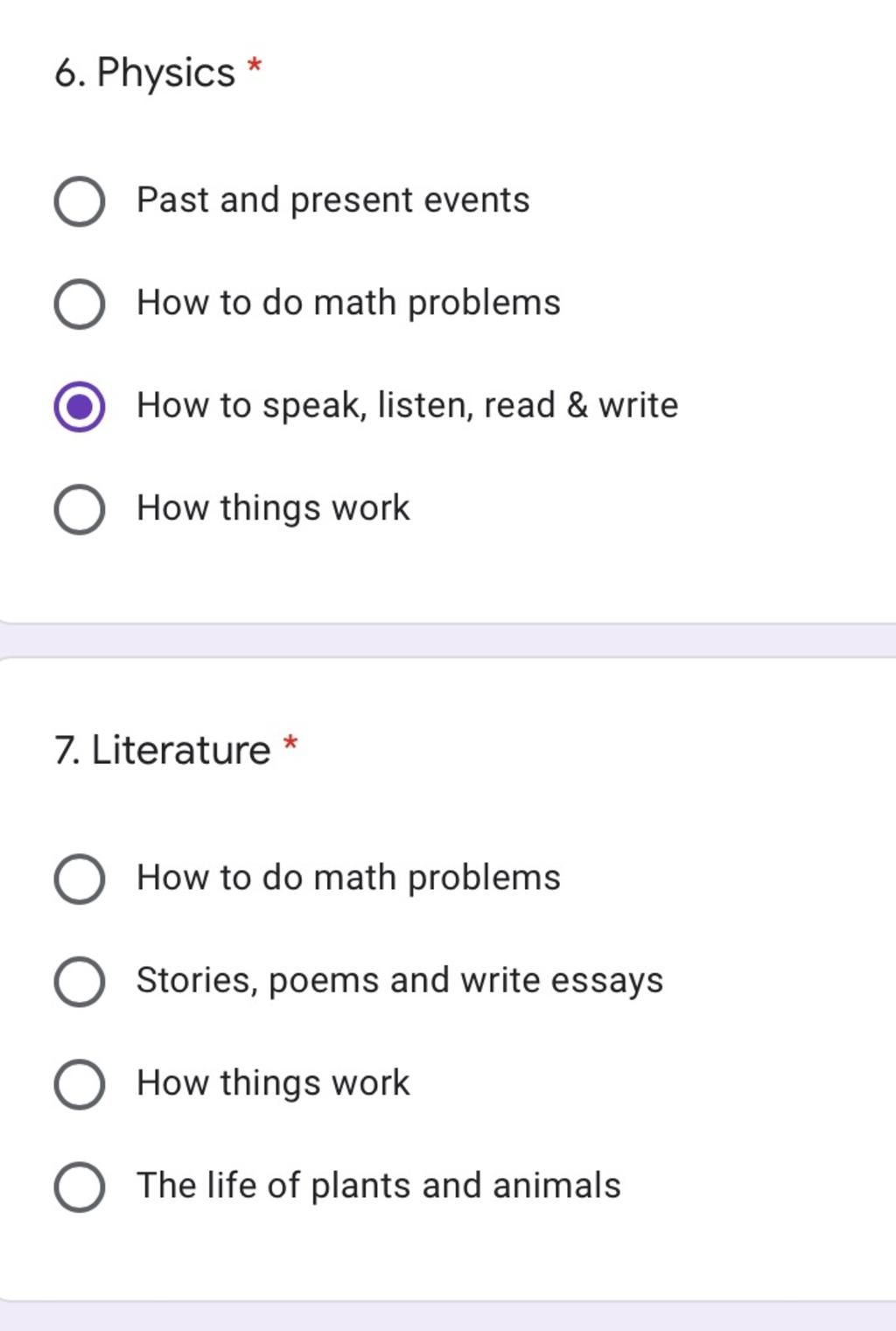This screenshot has height=1331, width=896.
Task: Click 'How things work' text in Literature question
Action: click(273, 1083)
